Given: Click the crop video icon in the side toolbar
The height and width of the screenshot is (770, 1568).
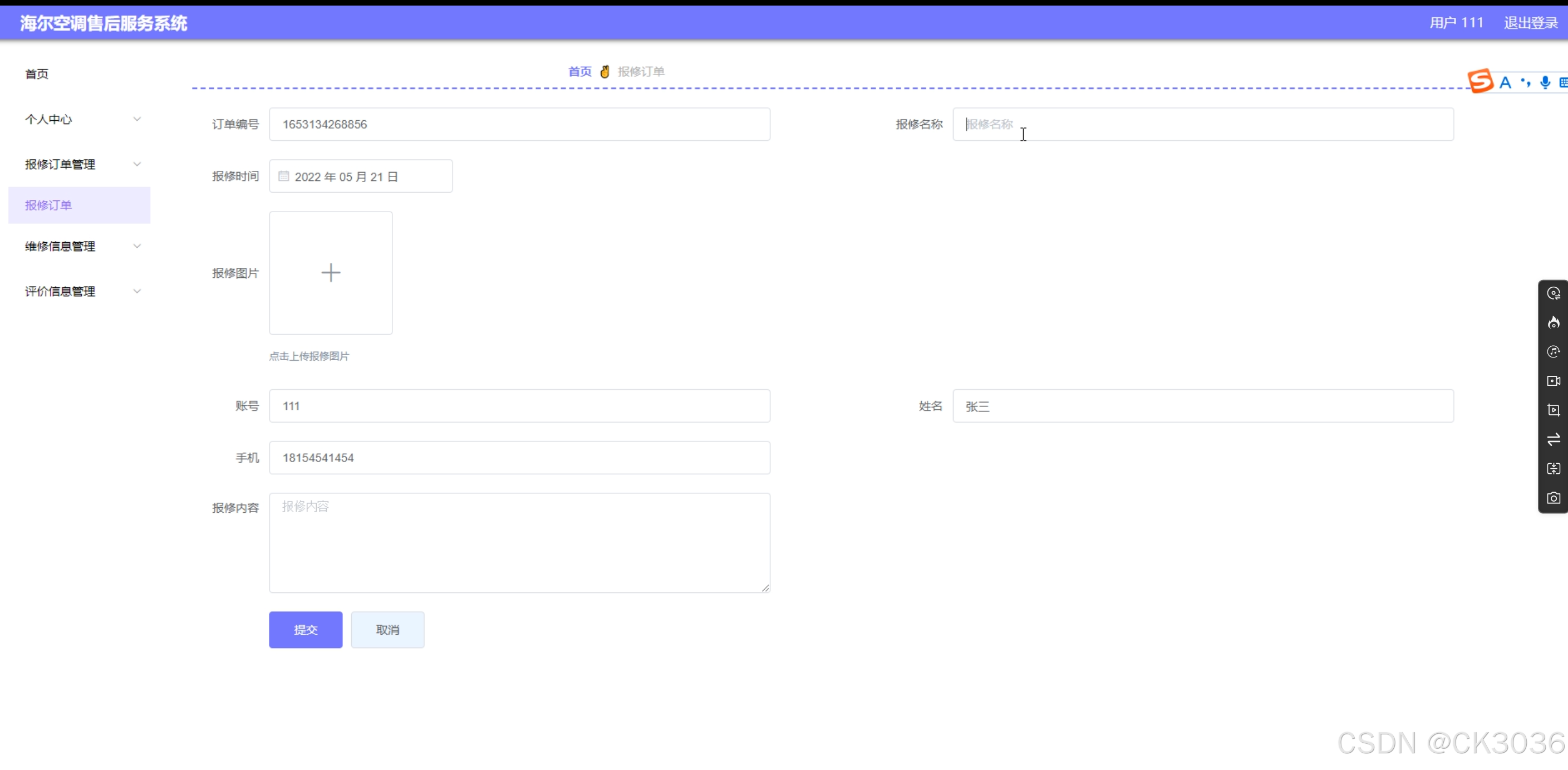Looking at the screenshot, I should click(1554, 410).
